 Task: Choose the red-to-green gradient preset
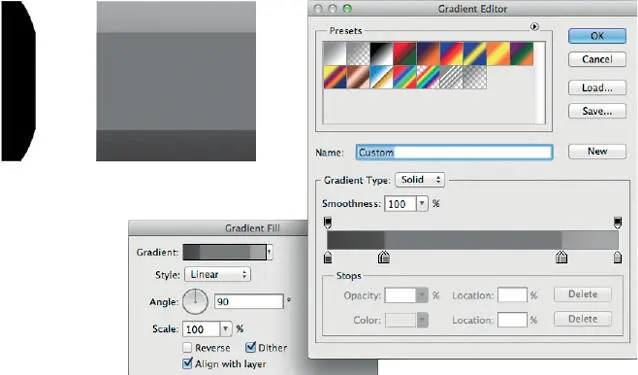pyautogui.click(x=404, y=54)
